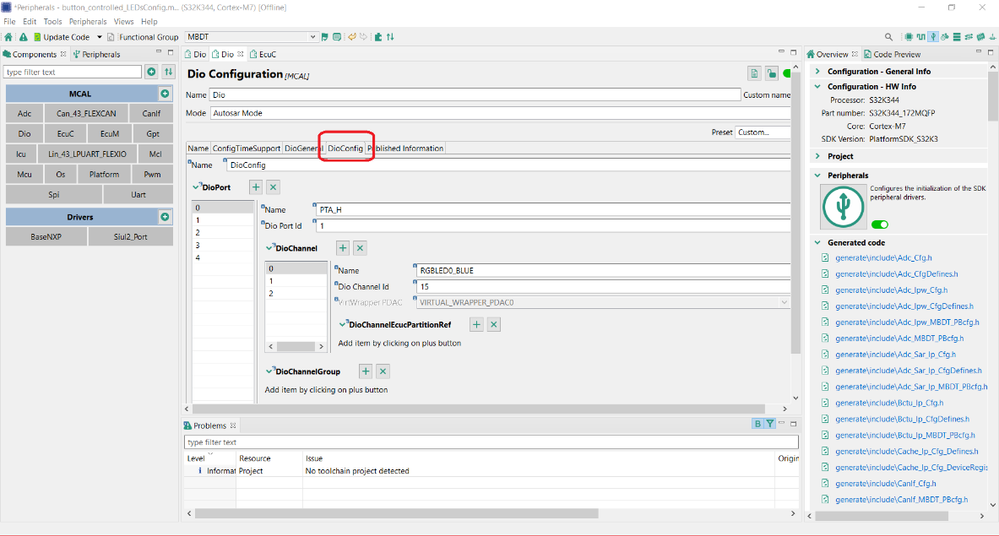The height and width of the screenshot is (536, 999).
Task: Open the Code Preview tab
Action: tap(892, 54)
